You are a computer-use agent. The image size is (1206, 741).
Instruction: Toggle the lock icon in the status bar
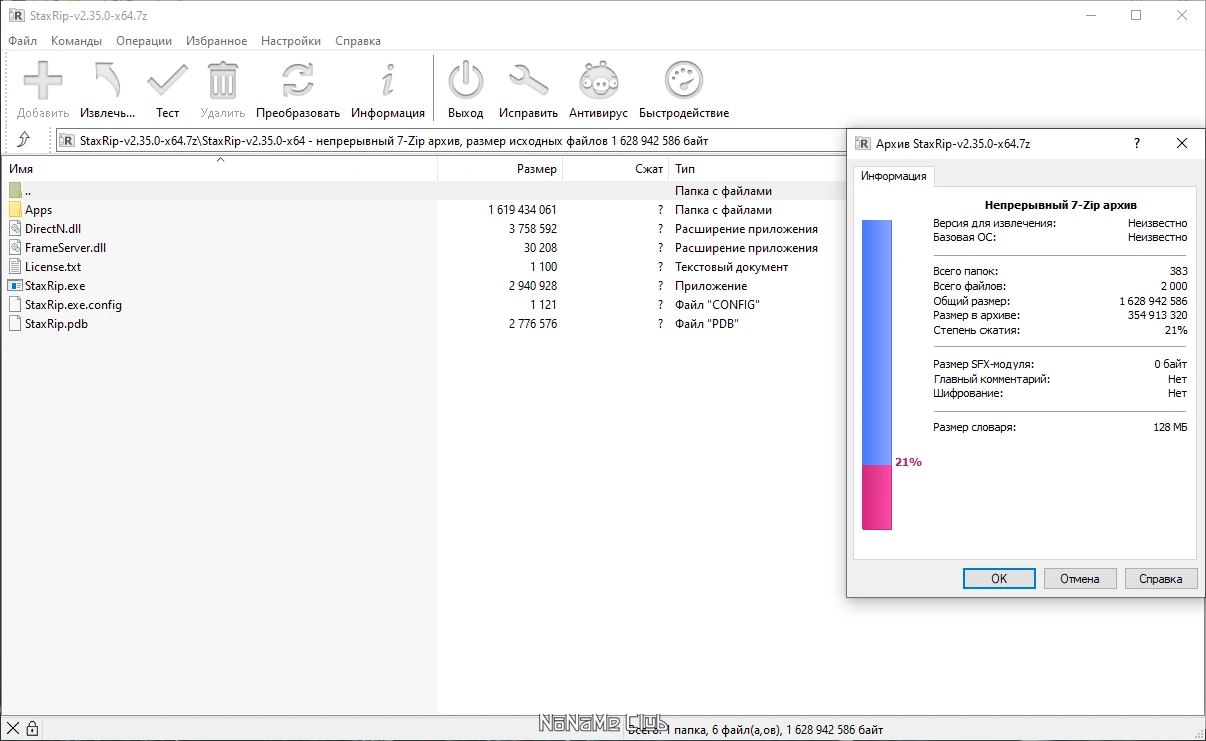31,728
